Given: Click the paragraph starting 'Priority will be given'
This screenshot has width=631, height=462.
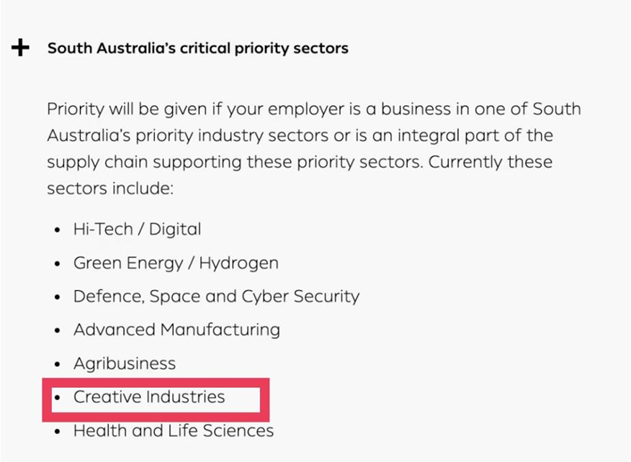Looking at the screenshot, I should pos(314,148).
